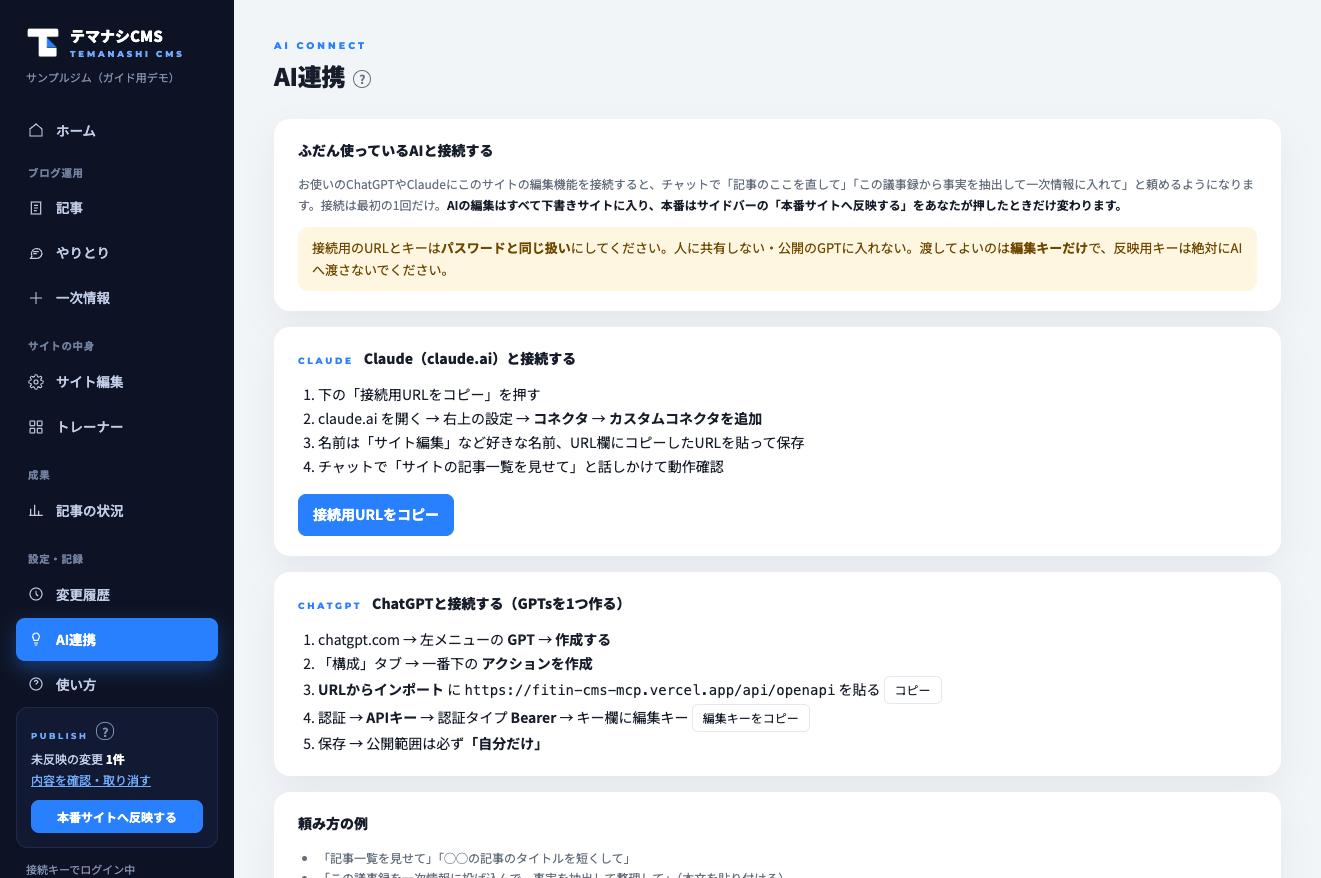The width and height of the screenshot is (1321, 878).
Task: Click the 記事の状況 bar chart icon
Action: click(36, 511)
